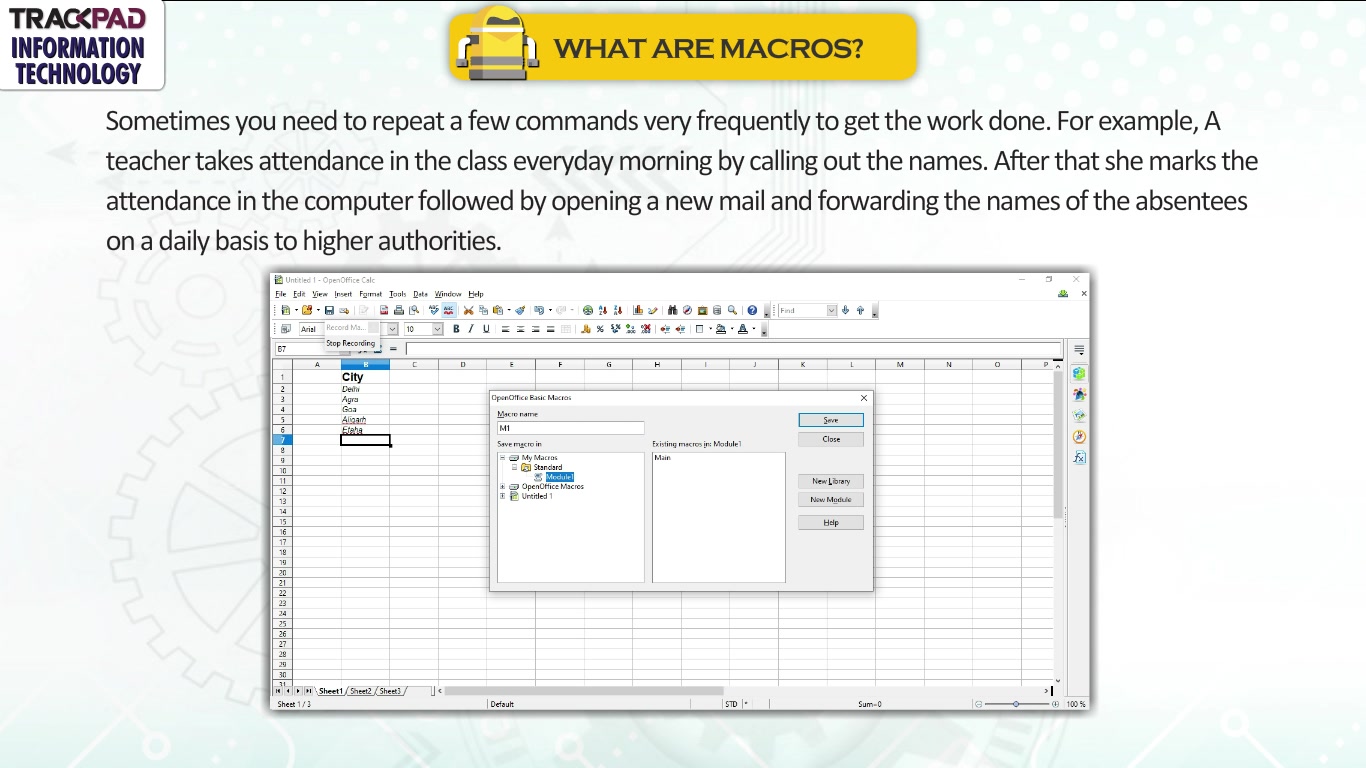The width and height of the screenshot is (1366, 768).
Task: Open the Edit menu
Action: 299,294
